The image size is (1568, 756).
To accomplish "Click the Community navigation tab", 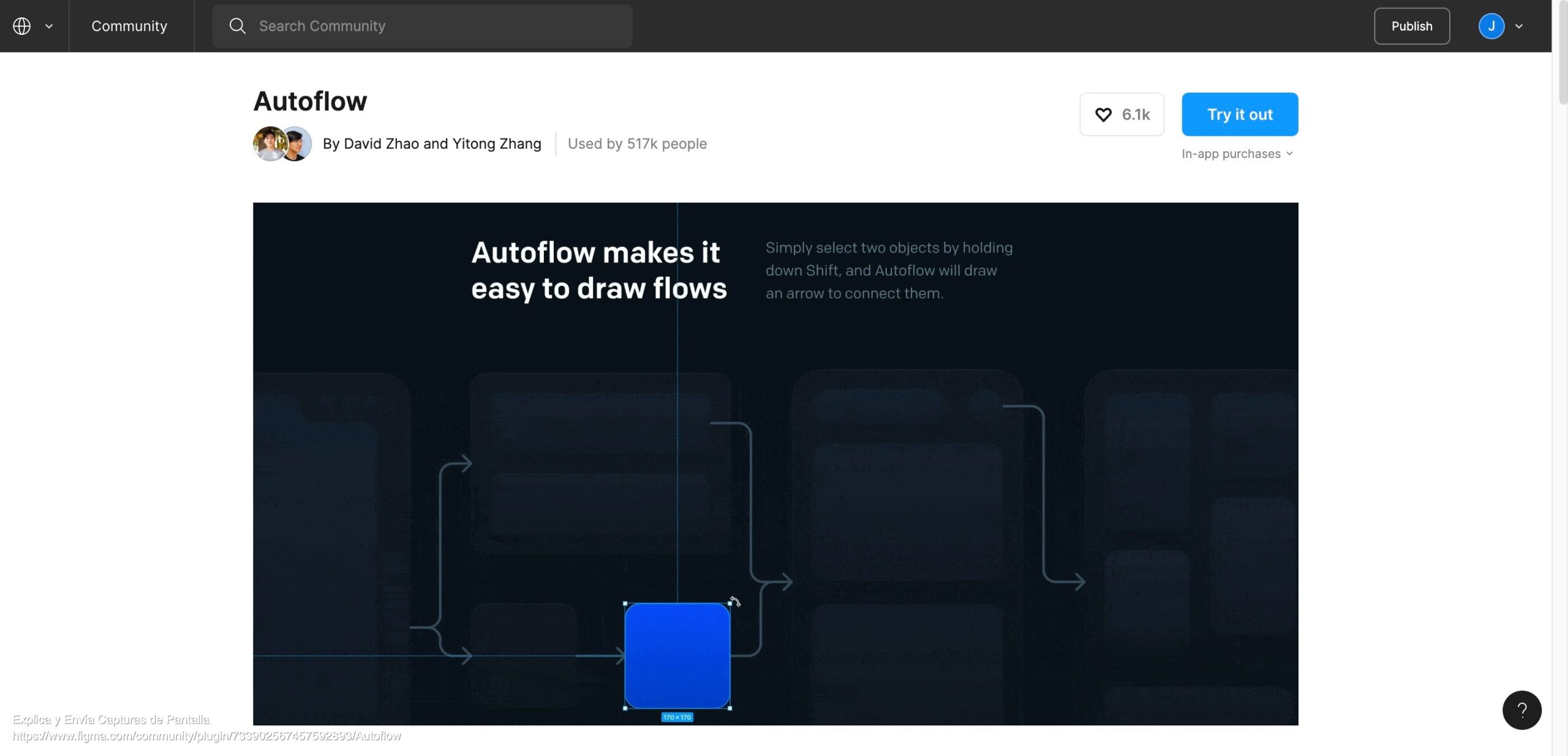I will click(x=129, y=26).
